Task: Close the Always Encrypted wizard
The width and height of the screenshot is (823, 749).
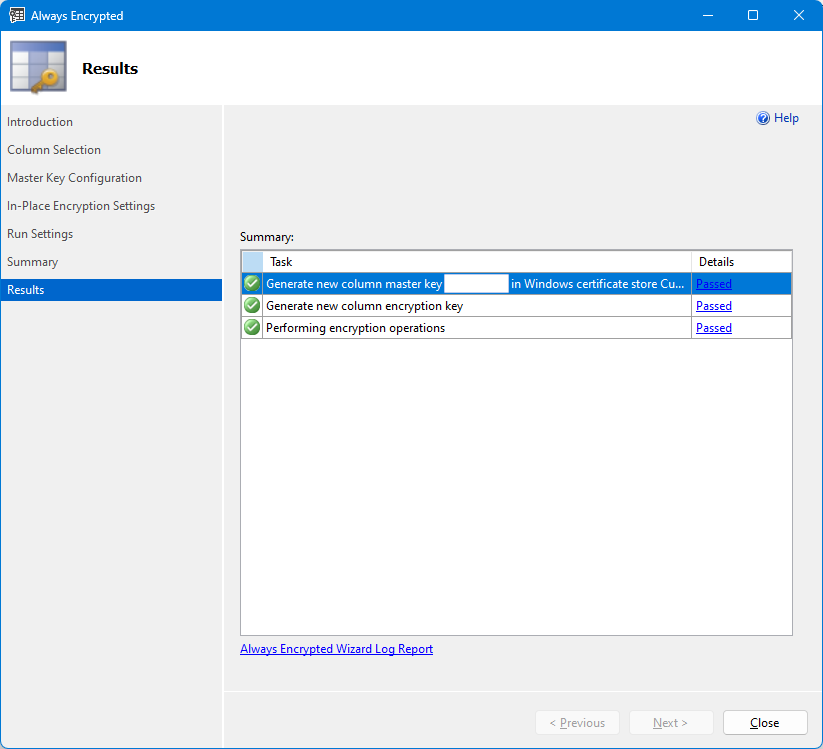Action: point(764,722)
